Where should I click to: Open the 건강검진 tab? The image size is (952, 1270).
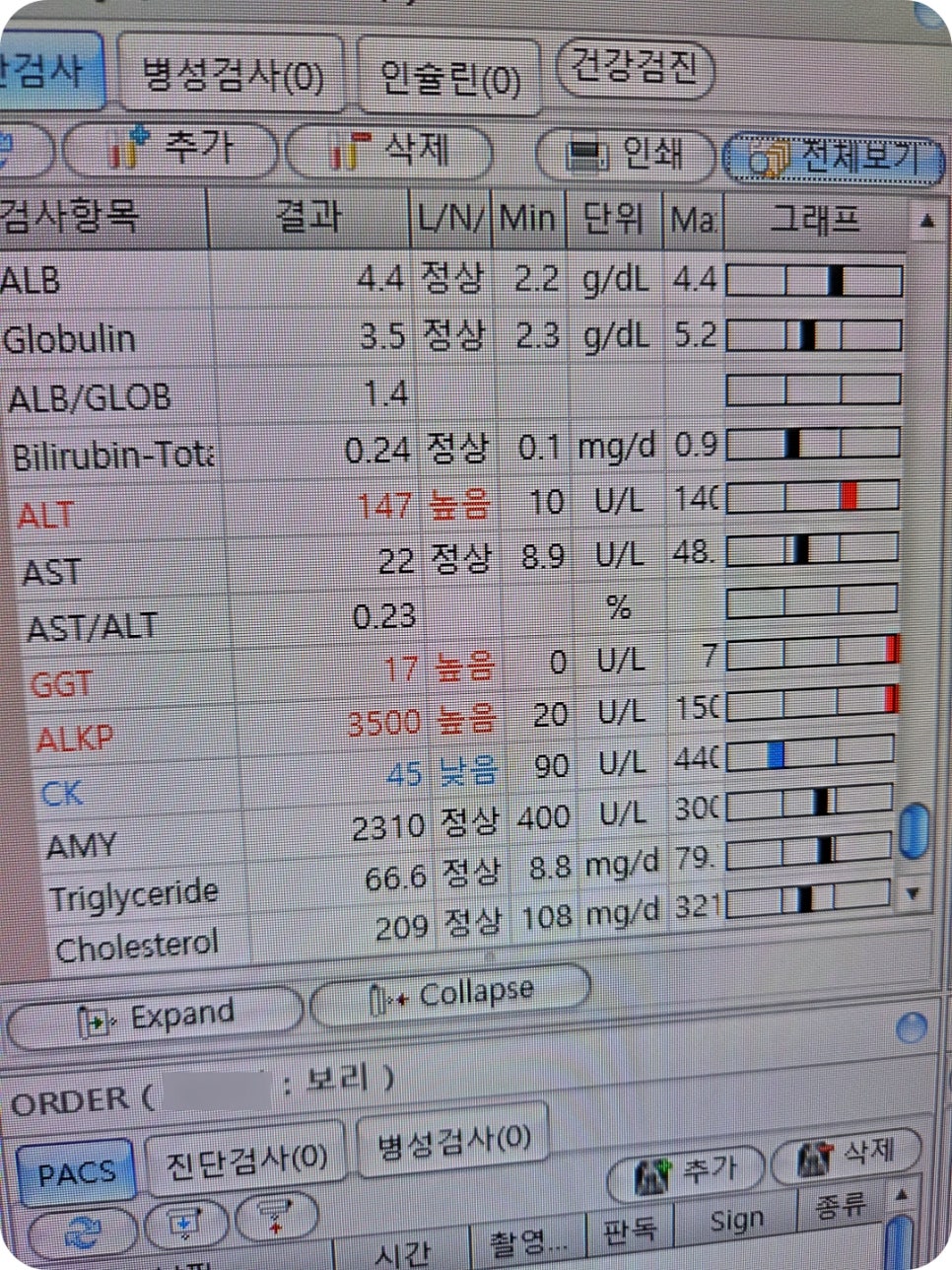pyautogui.click(x=634, y=69)
